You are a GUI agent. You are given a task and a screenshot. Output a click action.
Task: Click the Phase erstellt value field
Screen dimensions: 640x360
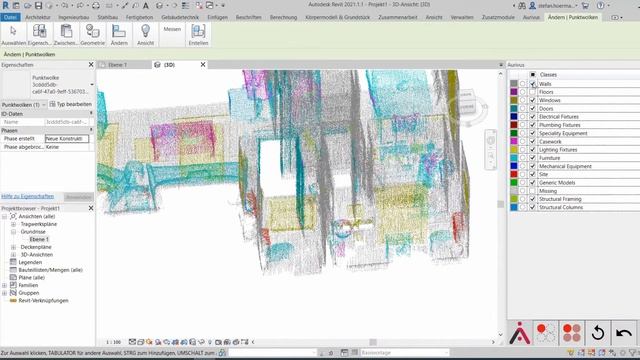point(67,139)
